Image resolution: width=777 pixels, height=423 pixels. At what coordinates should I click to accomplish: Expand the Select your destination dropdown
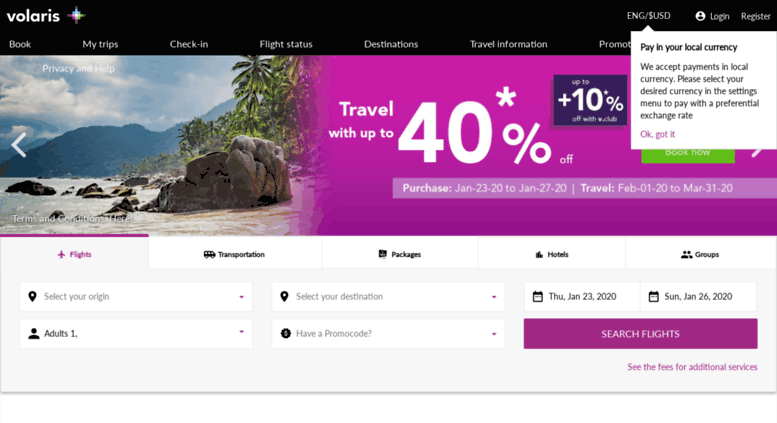pos(388,297)
